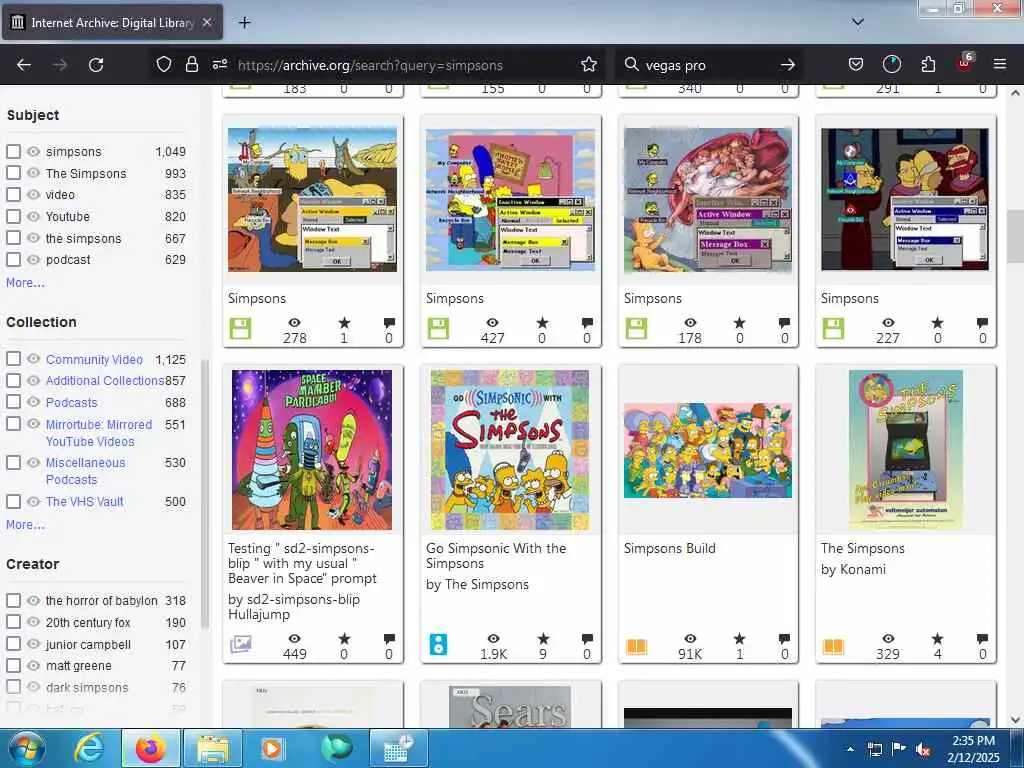Check the podcast subject filter
Viewport: 1024px width, 768px height.
pyautogui.click(x=13, y=259)
